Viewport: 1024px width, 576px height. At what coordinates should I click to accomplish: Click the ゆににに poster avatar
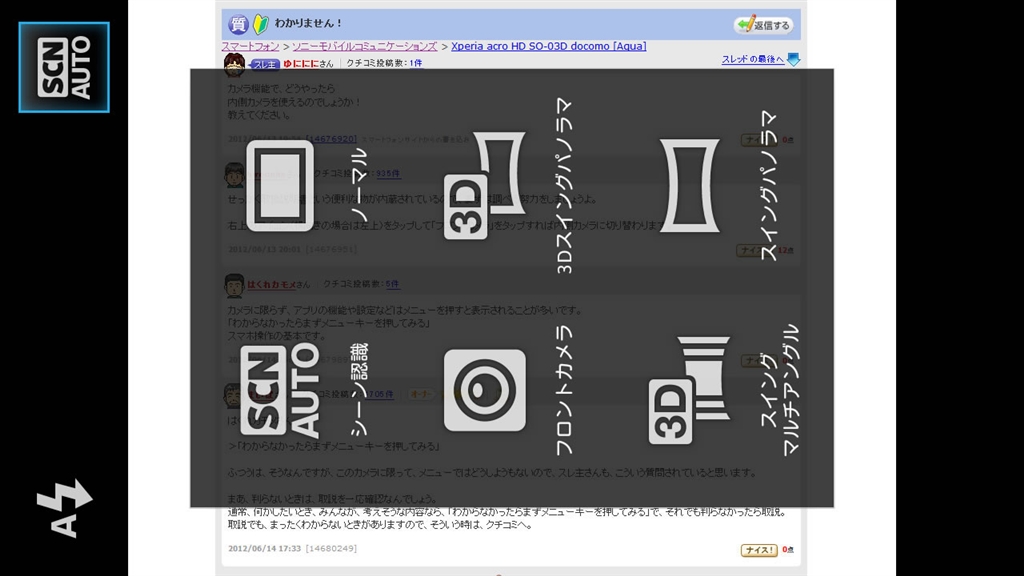point(234,63)
